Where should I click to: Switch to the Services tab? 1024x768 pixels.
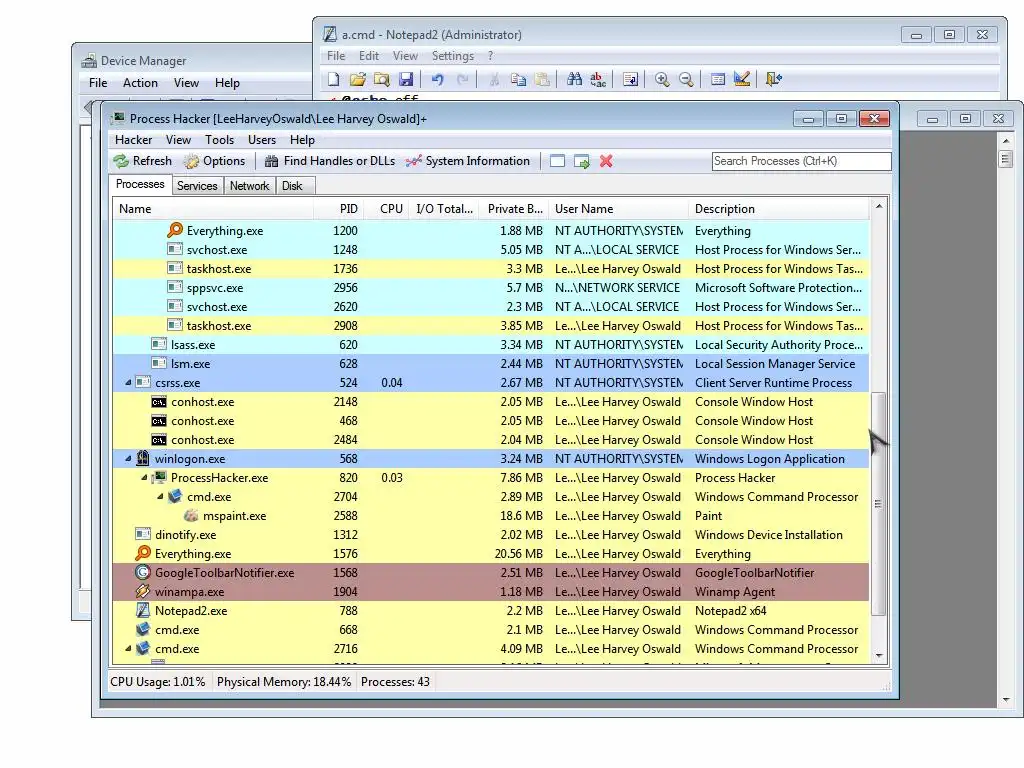click(x=197, y=185)
